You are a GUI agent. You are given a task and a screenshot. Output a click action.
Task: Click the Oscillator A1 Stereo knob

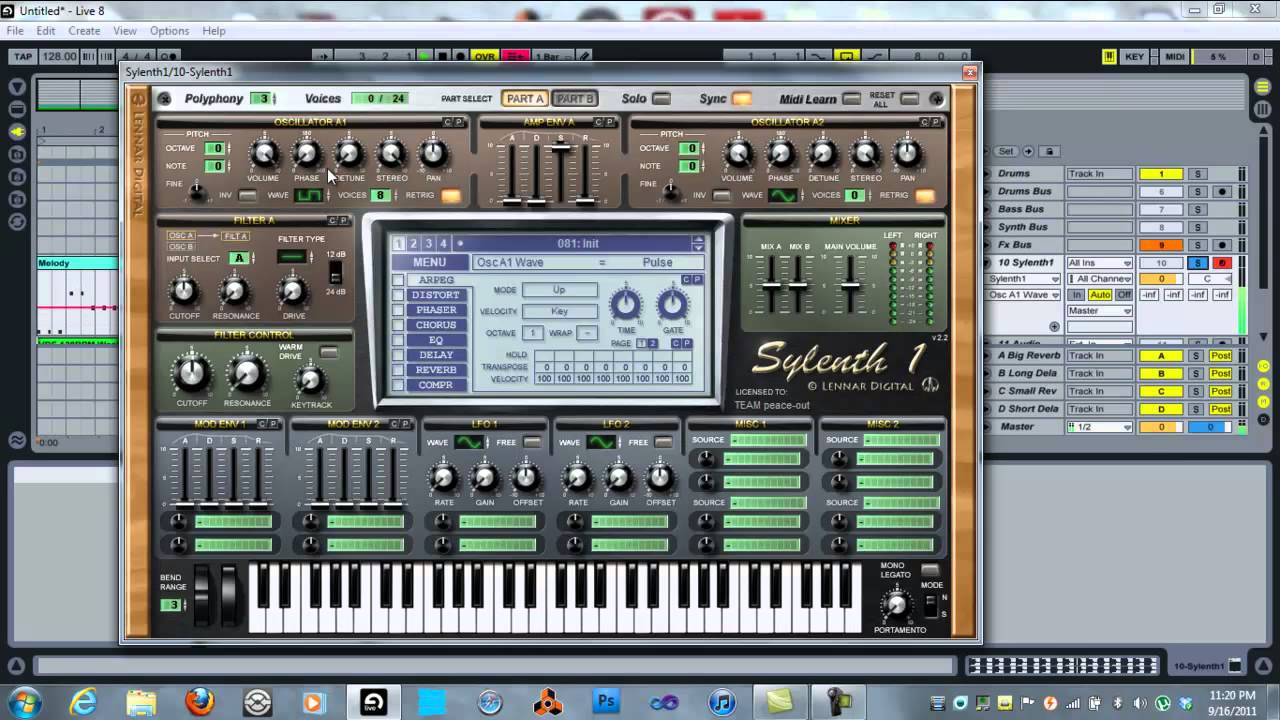[x=391, y=154]
